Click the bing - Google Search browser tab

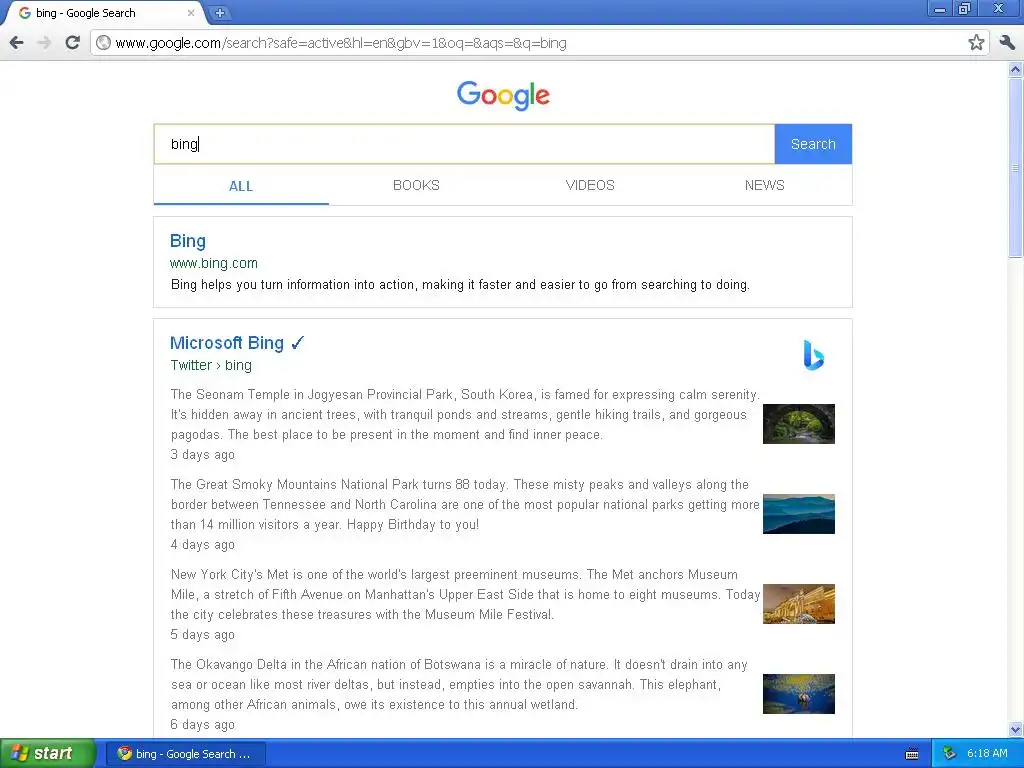[x=103, y=13]
